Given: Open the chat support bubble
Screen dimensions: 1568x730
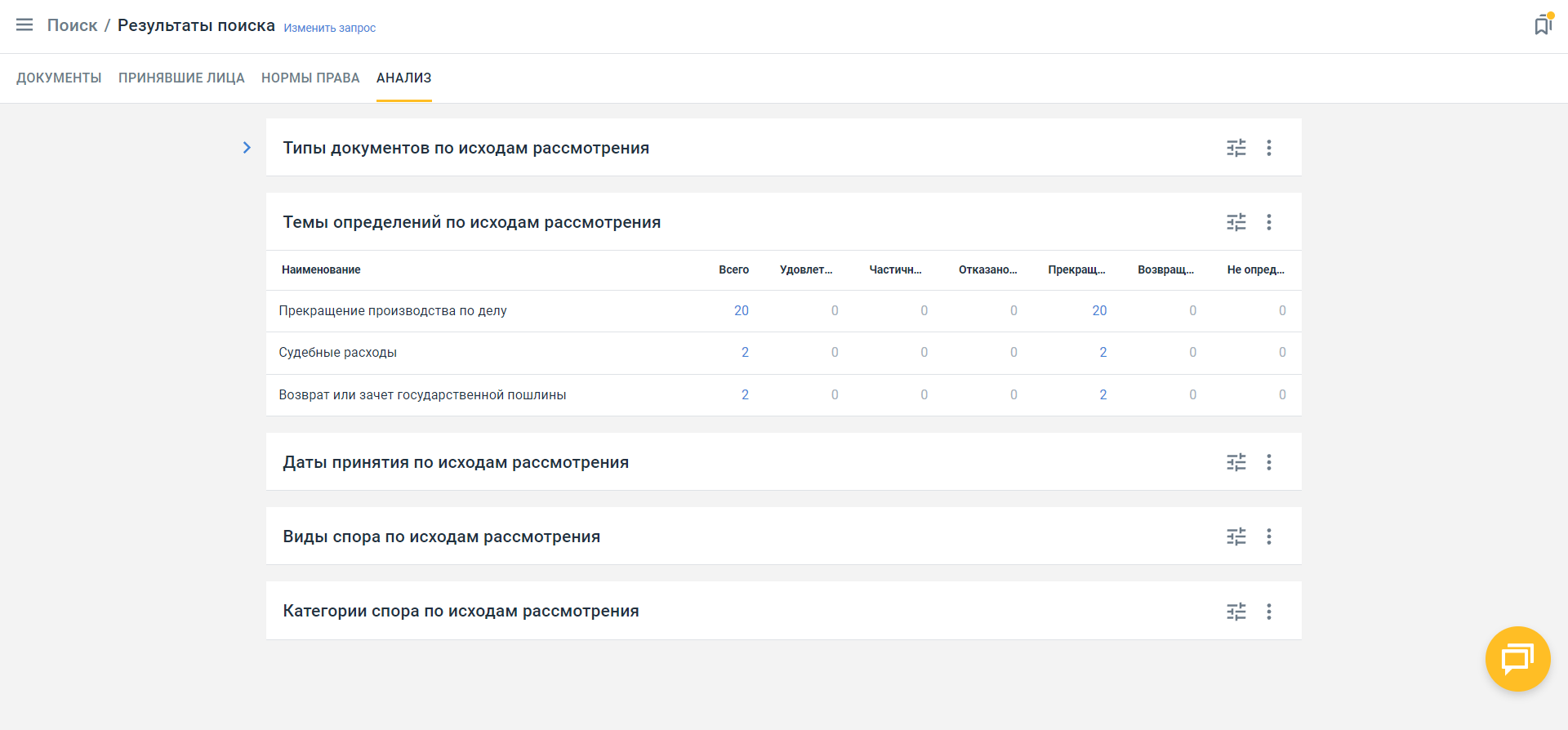Looking at the screenshot, I should click(x=1517, y=658).
